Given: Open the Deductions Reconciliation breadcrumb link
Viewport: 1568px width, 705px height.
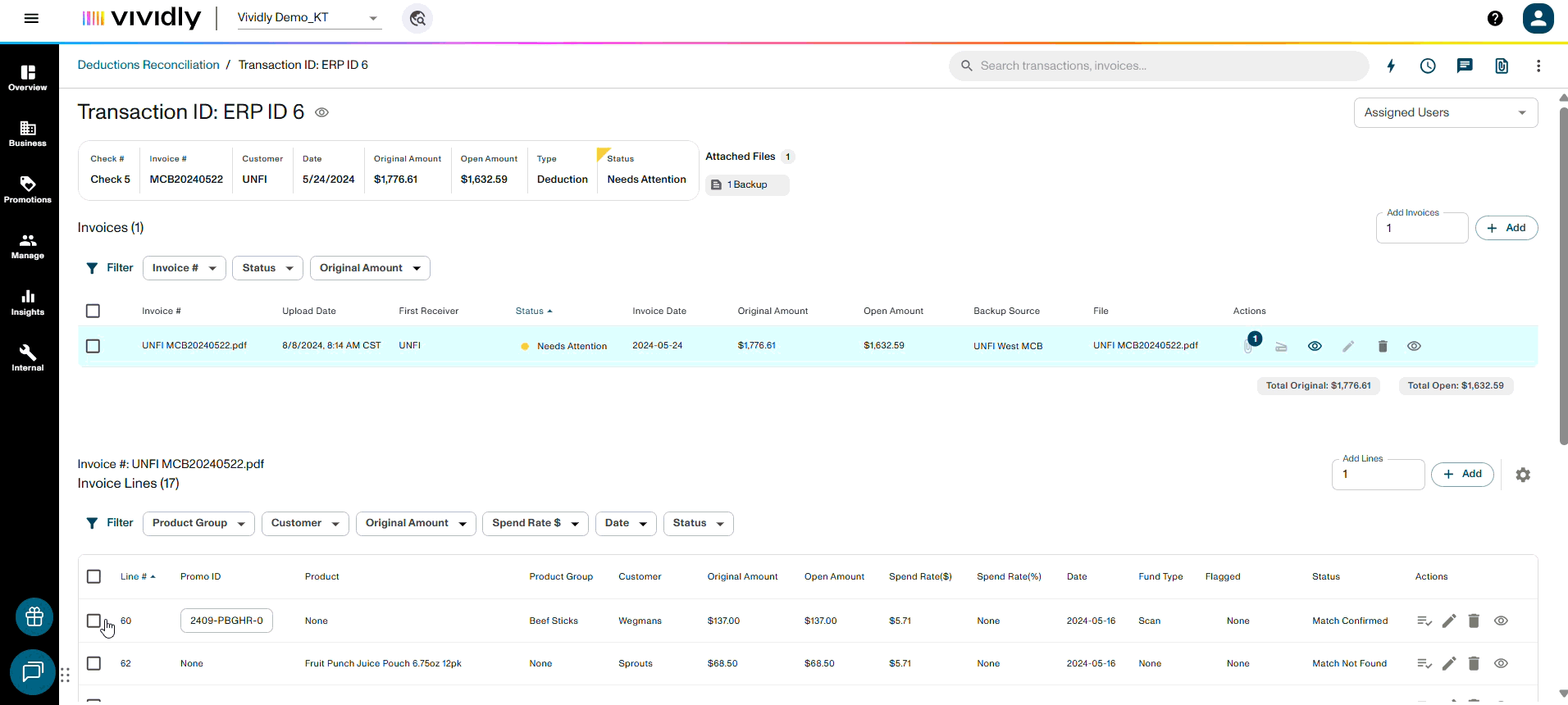Looking at the screenshot, I should [x=148, y=65].
